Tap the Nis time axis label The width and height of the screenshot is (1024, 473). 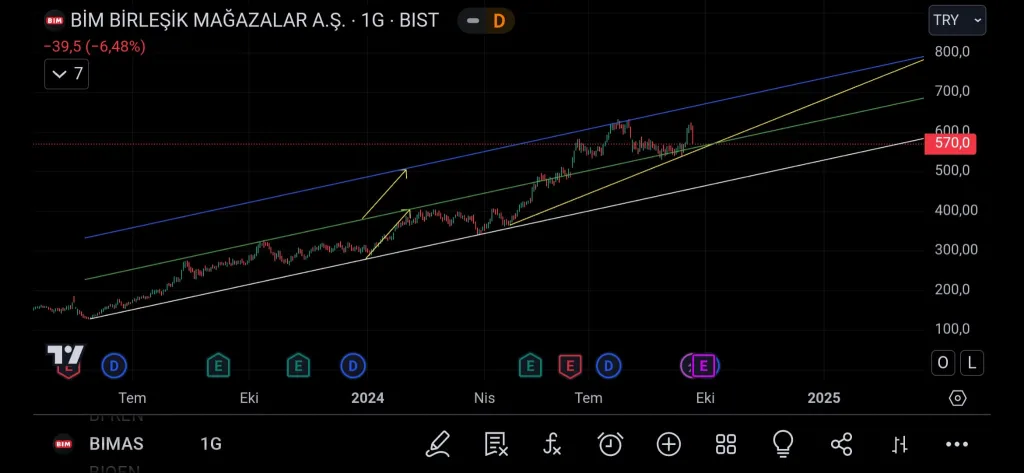[485, 398]
